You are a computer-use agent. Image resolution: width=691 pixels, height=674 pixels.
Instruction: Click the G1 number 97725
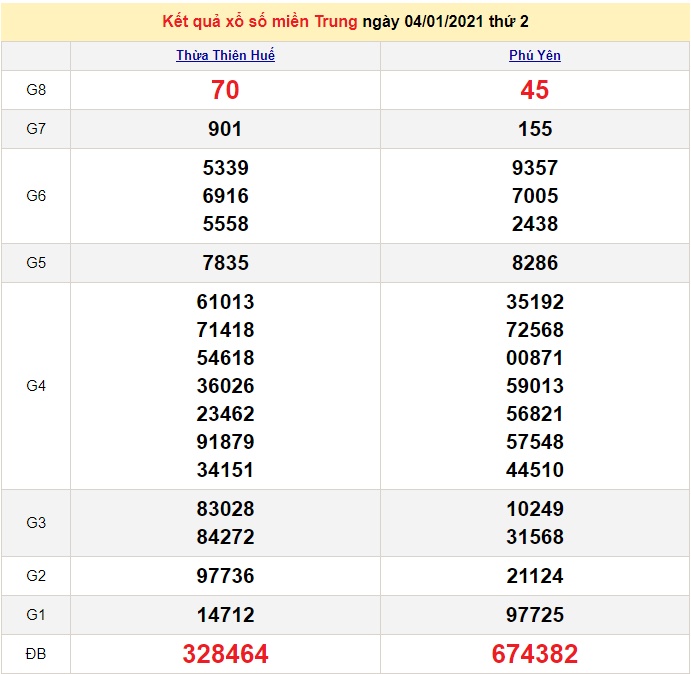point(535,614)
